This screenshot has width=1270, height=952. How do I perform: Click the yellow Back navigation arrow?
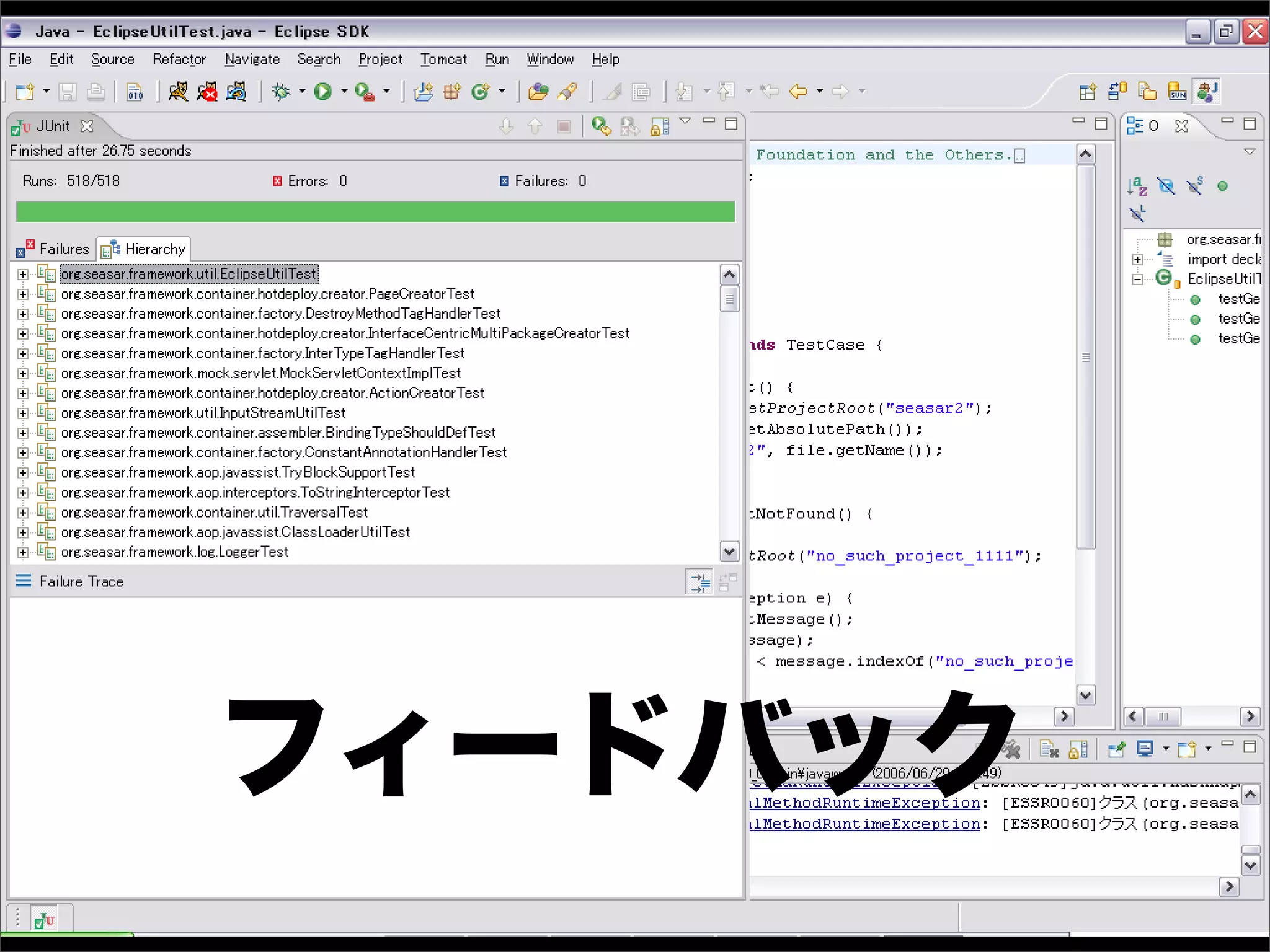[x=798, y=92]
